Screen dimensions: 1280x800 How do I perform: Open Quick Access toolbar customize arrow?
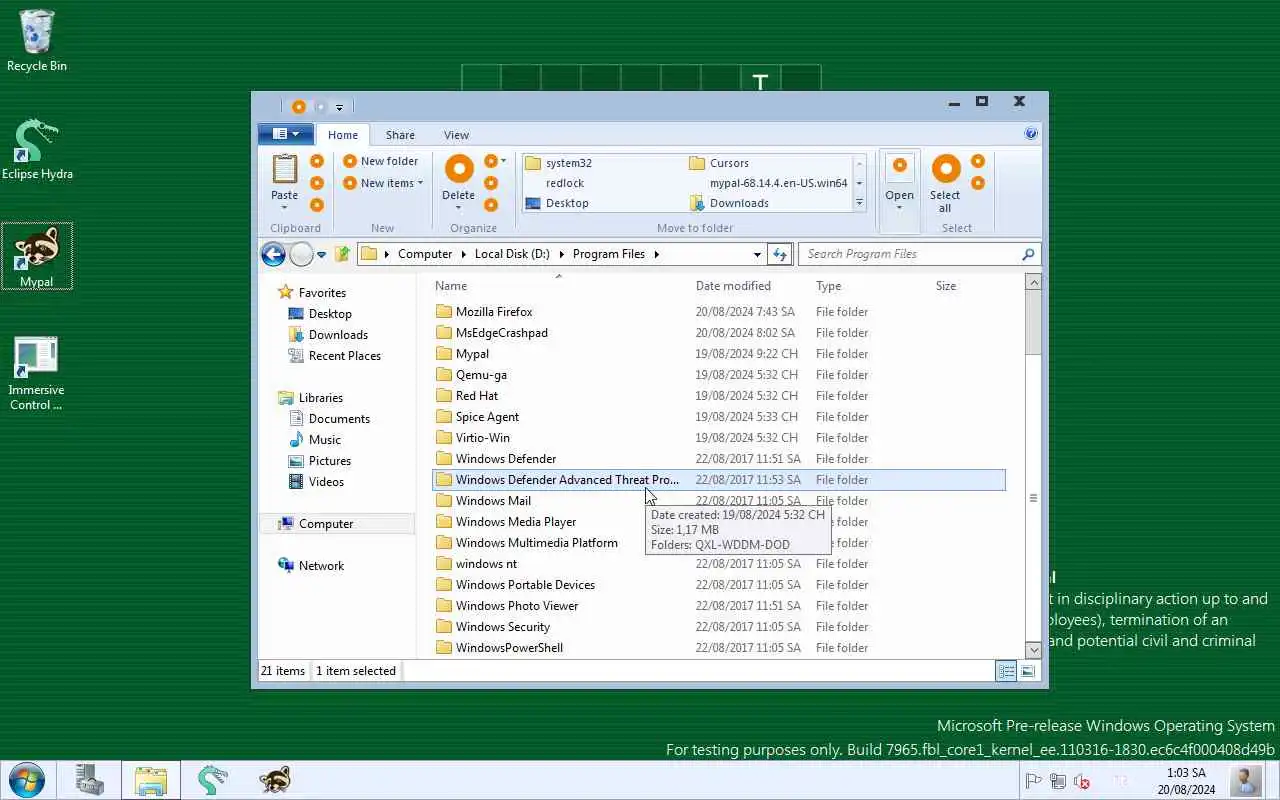pos(339,107)
